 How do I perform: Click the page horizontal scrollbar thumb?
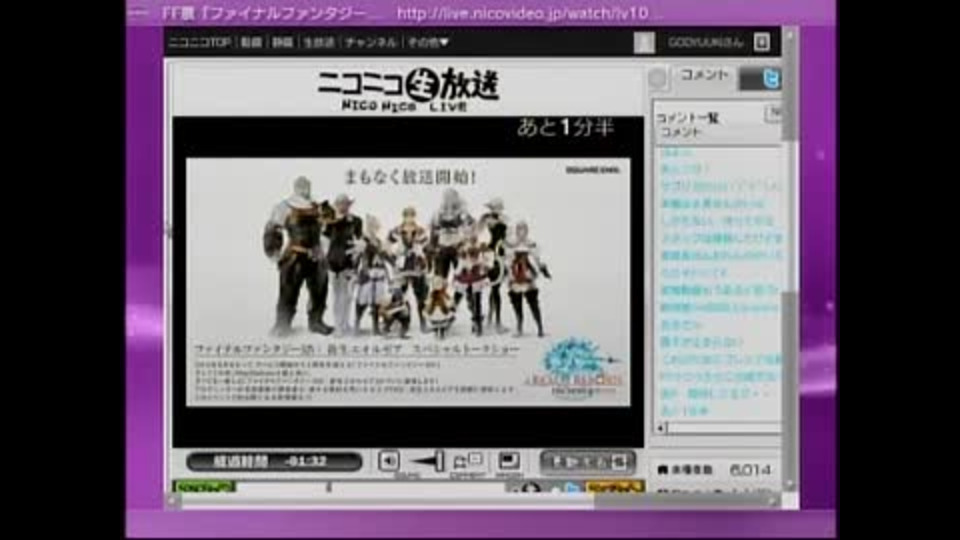[x=680, y=501]
